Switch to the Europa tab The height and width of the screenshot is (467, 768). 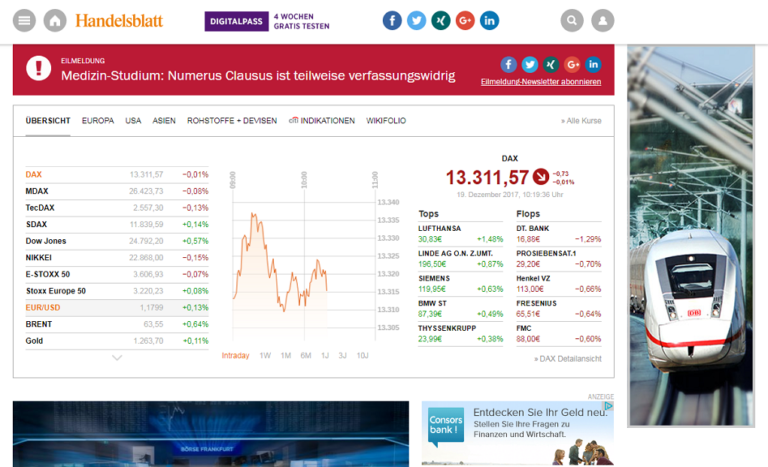[98, 121]
